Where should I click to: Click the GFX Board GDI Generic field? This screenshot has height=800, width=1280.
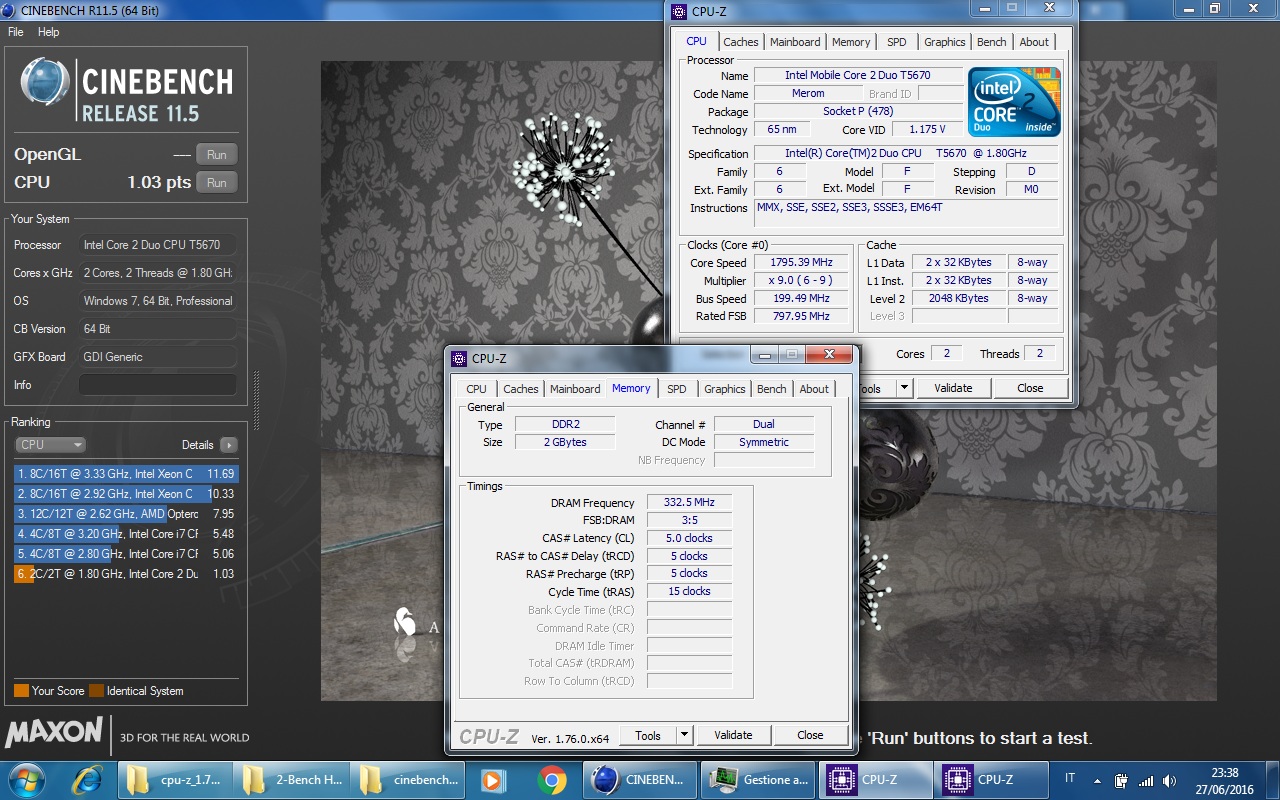[x=158, y=357]
